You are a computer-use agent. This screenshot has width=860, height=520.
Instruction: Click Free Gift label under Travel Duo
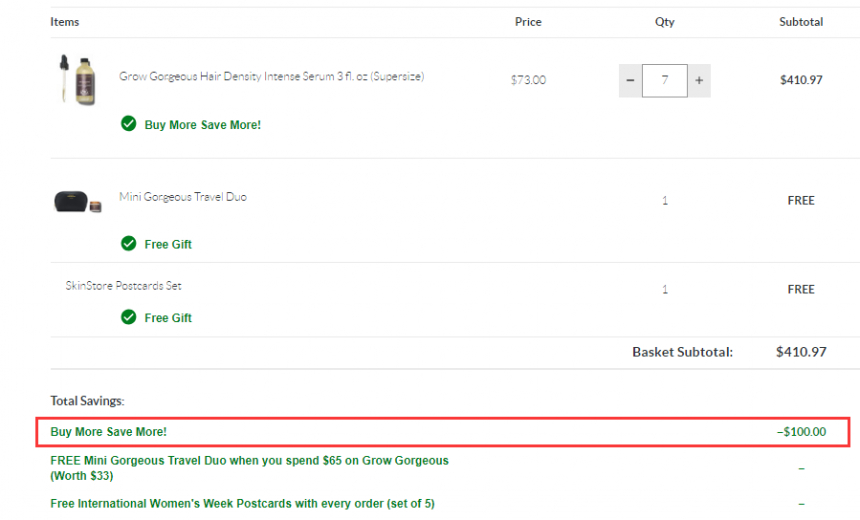(168, 245)
